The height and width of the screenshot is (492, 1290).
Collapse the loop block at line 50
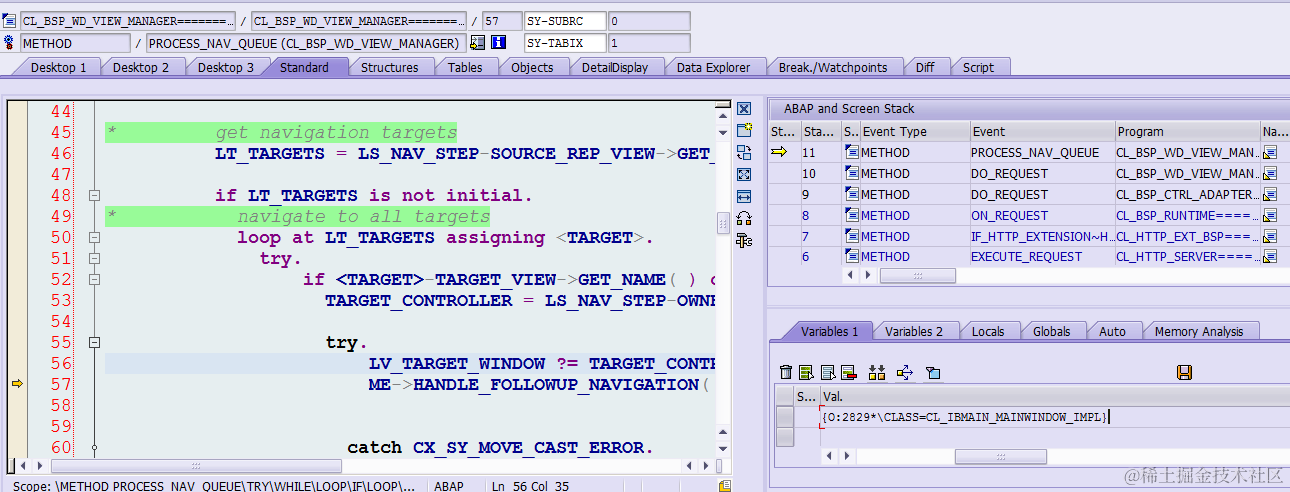[94, 238]
